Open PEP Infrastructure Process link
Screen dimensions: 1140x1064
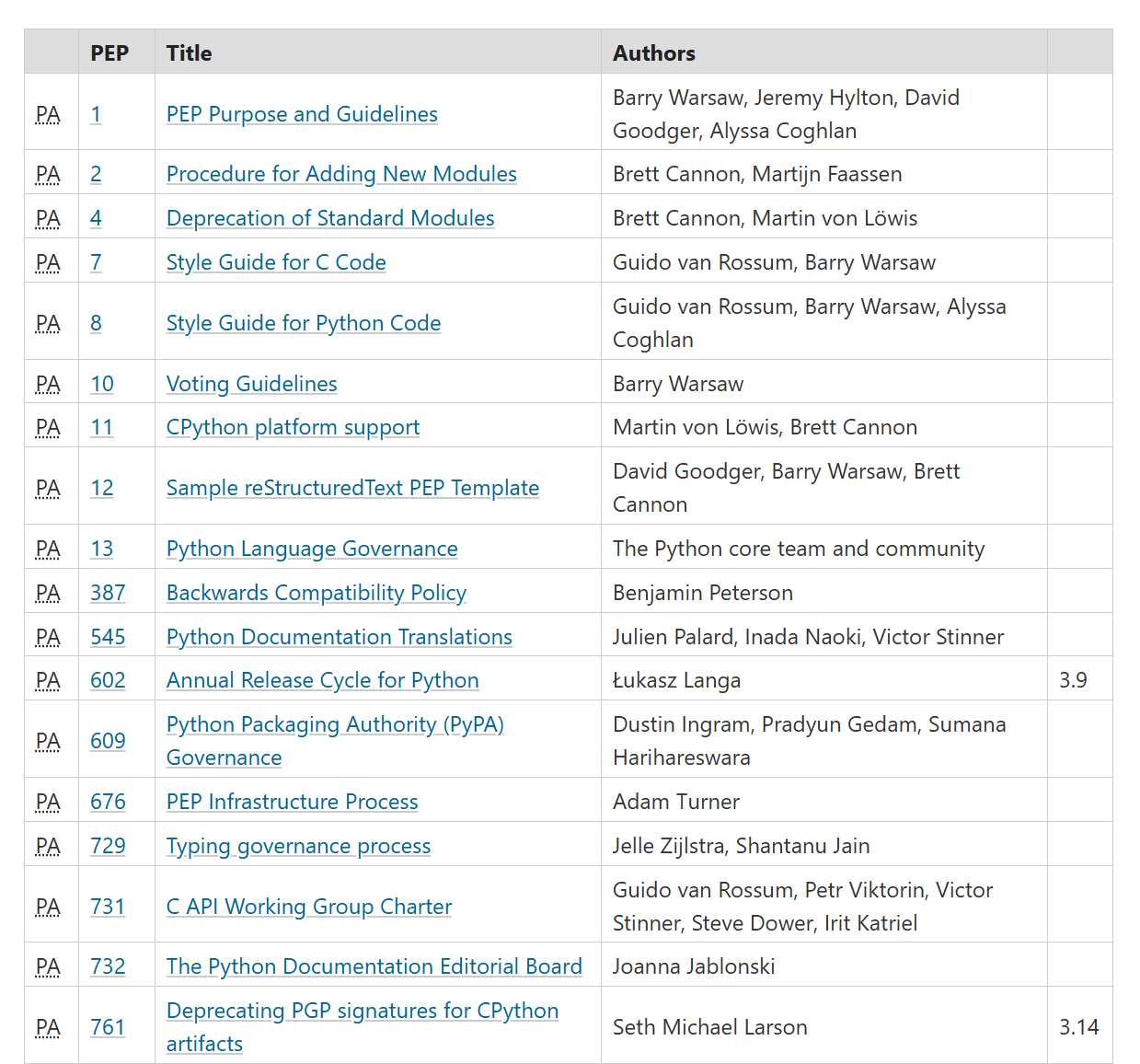292,802
